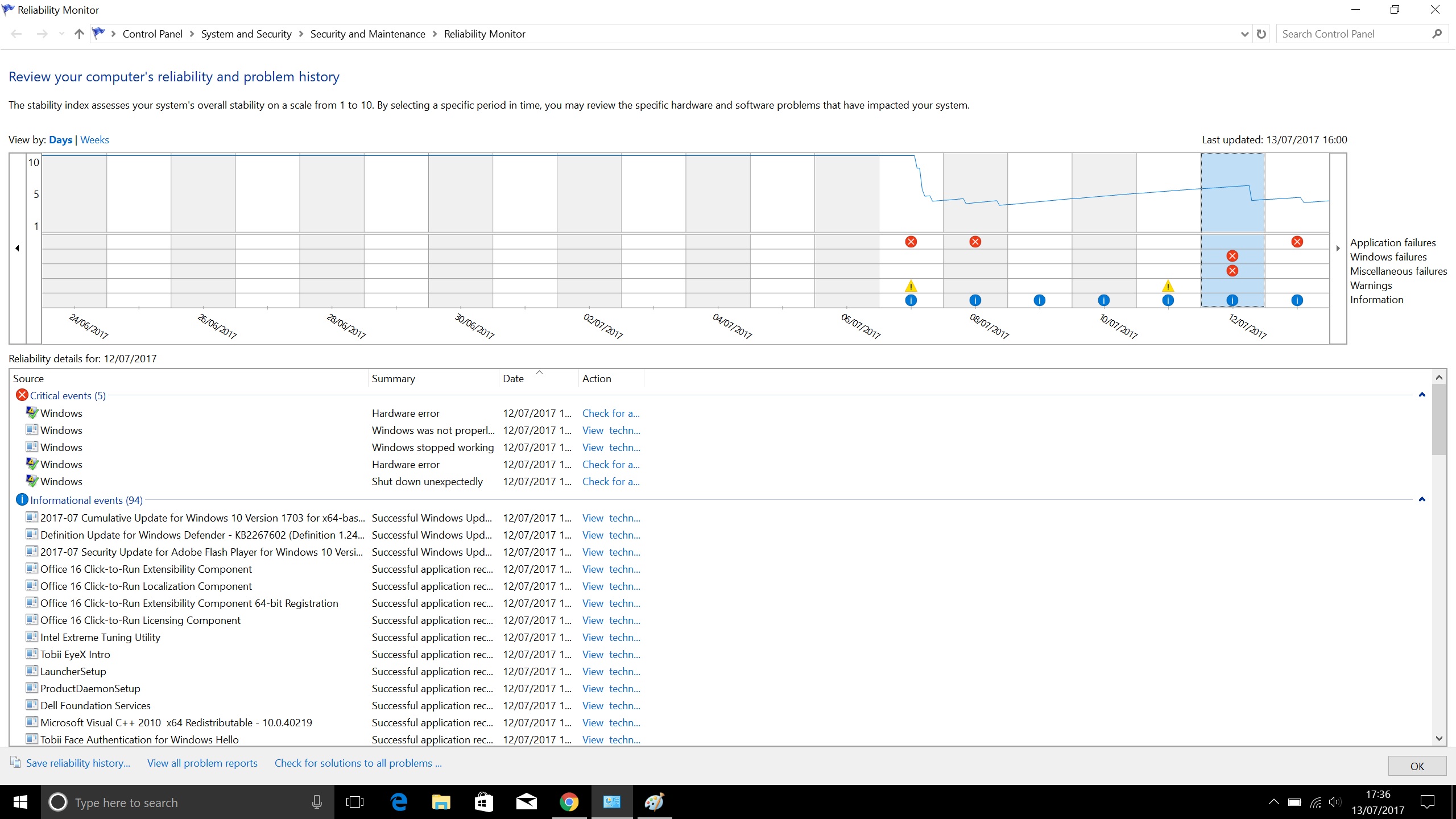The image size is (1456, 819).
Task: Click the information icon on 13/07/2017
Action: point(1297,300)
